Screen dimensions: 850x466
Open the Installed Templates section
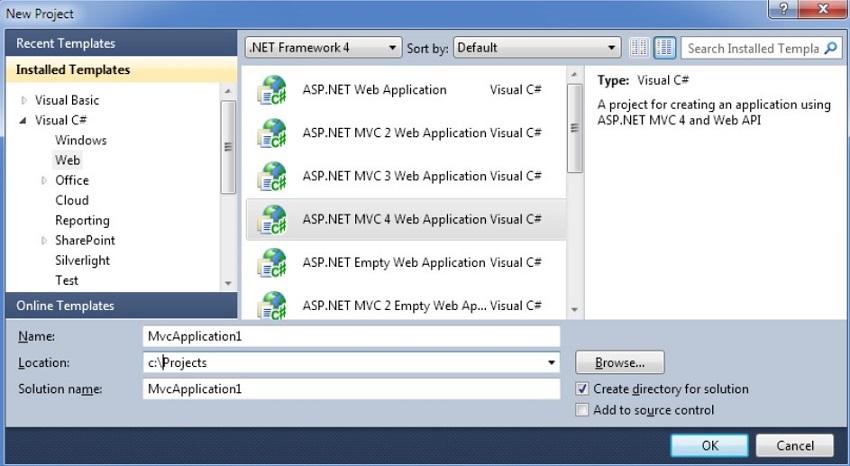pos(121,70)
